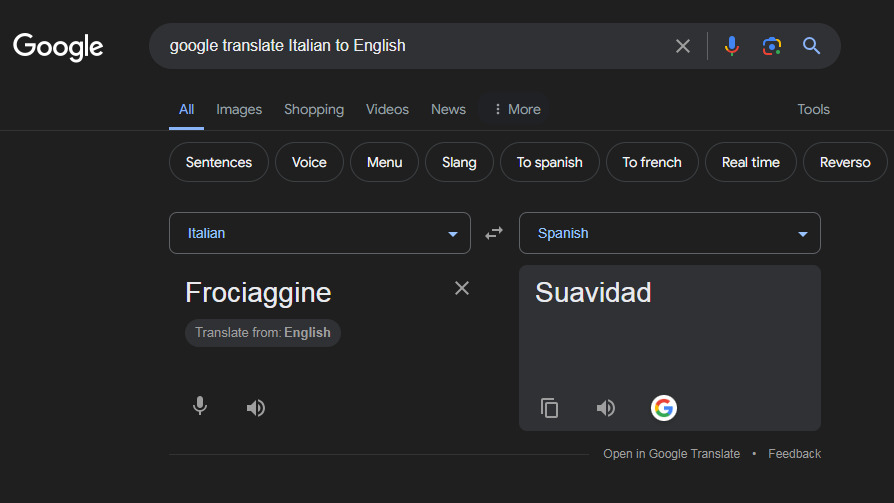Viewport: 894px width, 503px height.
Task: Swap source and target languages
Action: tap(494, 233)
